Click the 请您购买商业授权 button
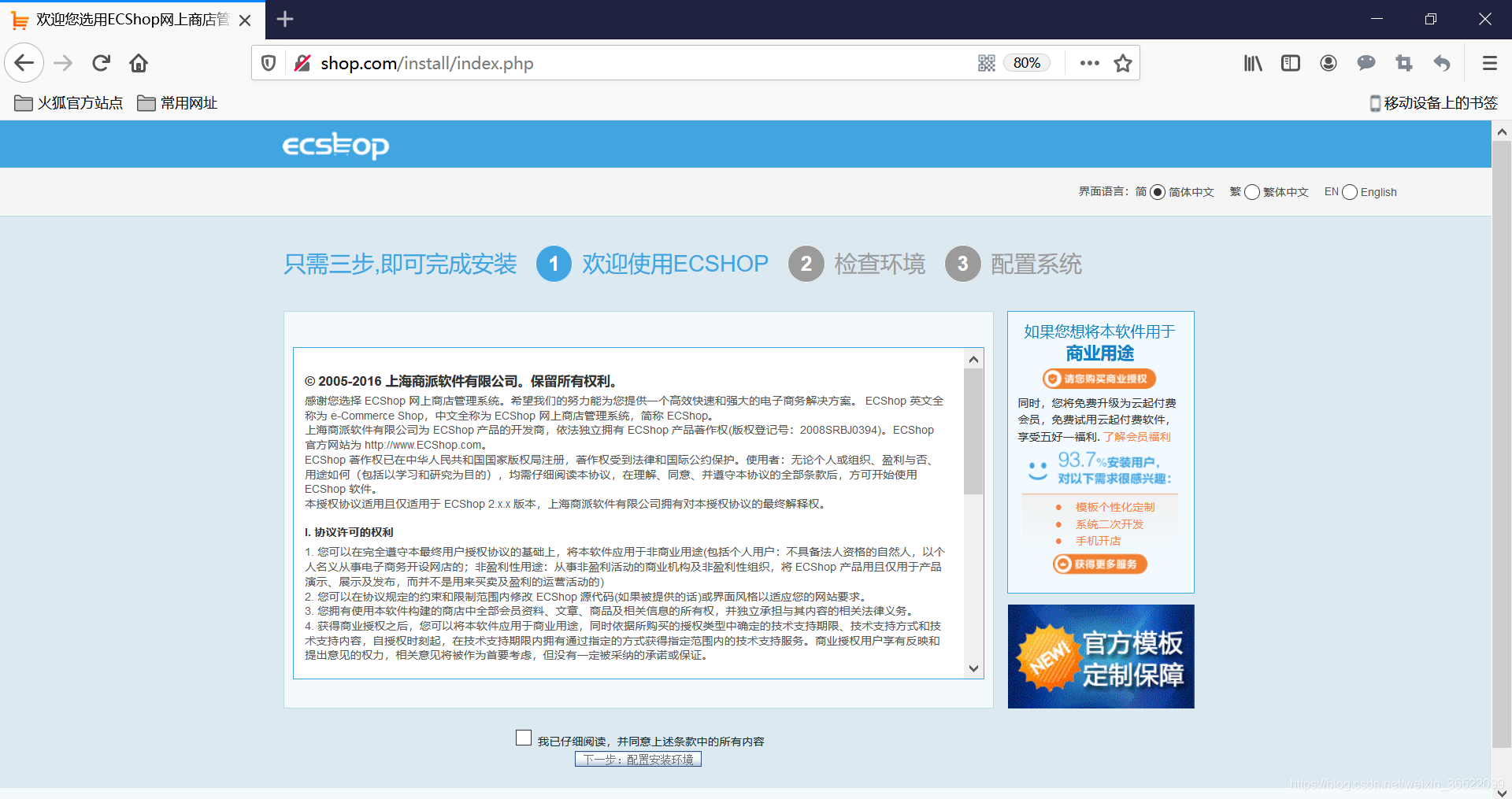The width and height of the screenshot is (1512, 799). click(1099, 379)
